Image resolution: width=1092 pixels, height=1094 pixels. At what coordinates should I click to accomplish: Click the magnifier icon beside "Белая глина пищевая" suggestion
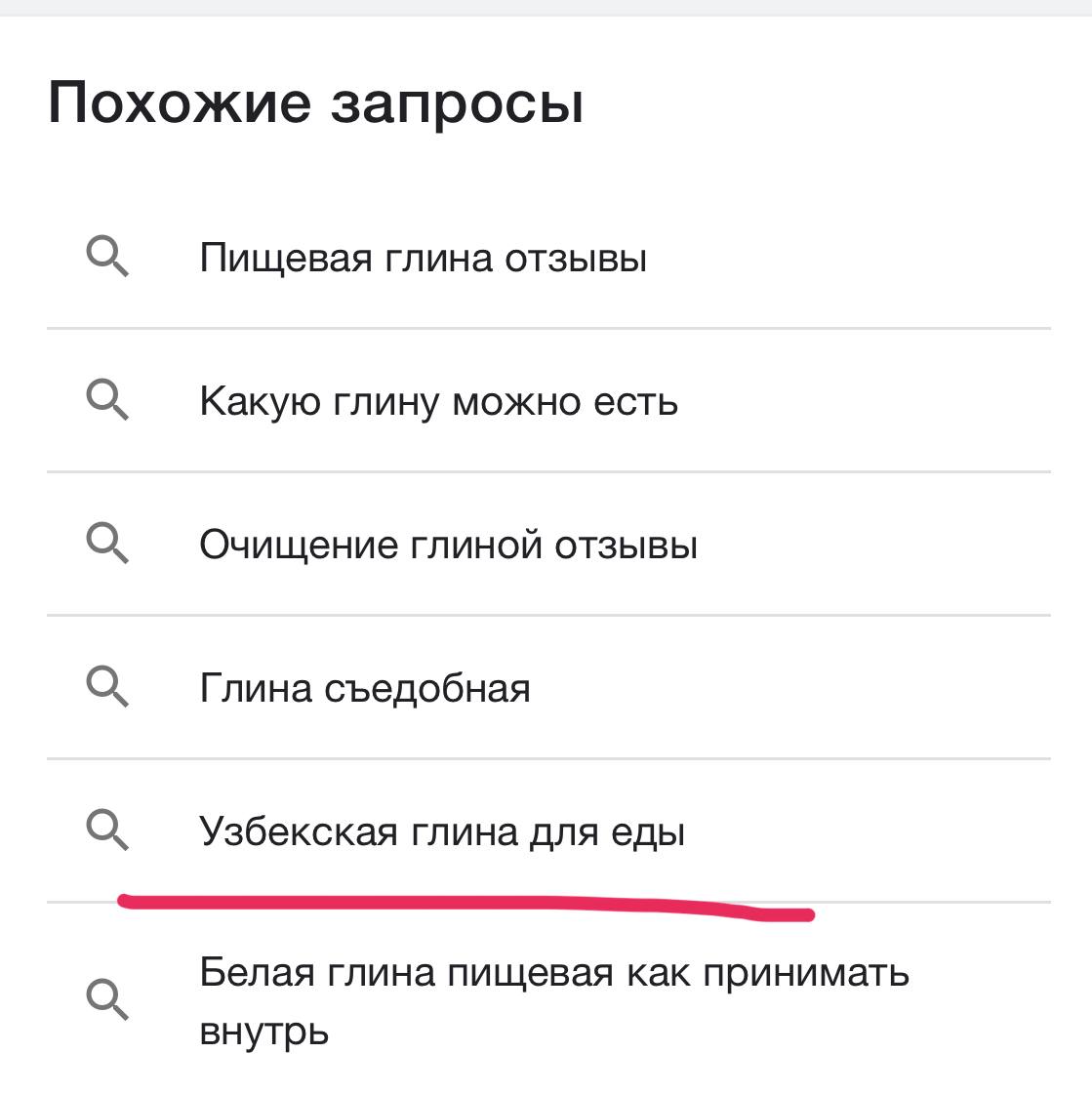coord(107,1000)
